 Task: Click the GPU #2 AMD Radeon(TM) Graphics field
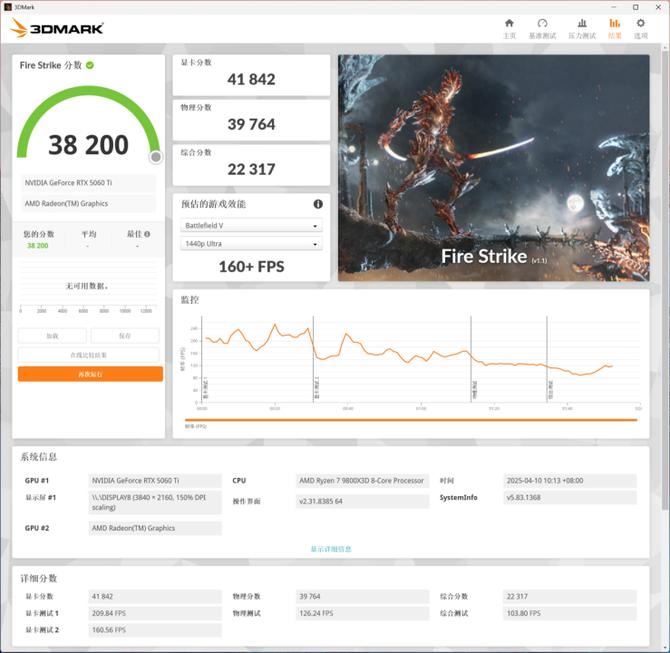click(155, 528)
